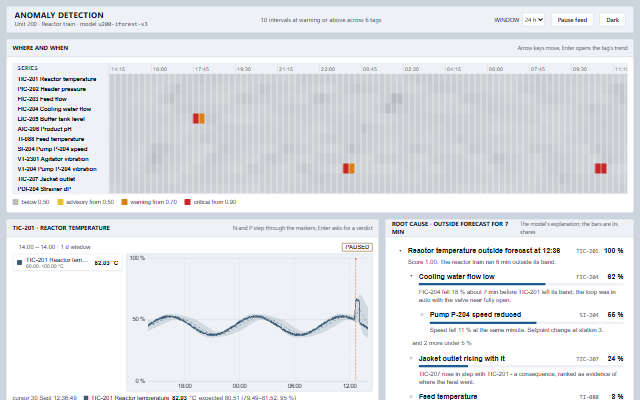Click the red 'critical from 0.90' legend swatch
640x400 pixels.
(x=187, y=202)
